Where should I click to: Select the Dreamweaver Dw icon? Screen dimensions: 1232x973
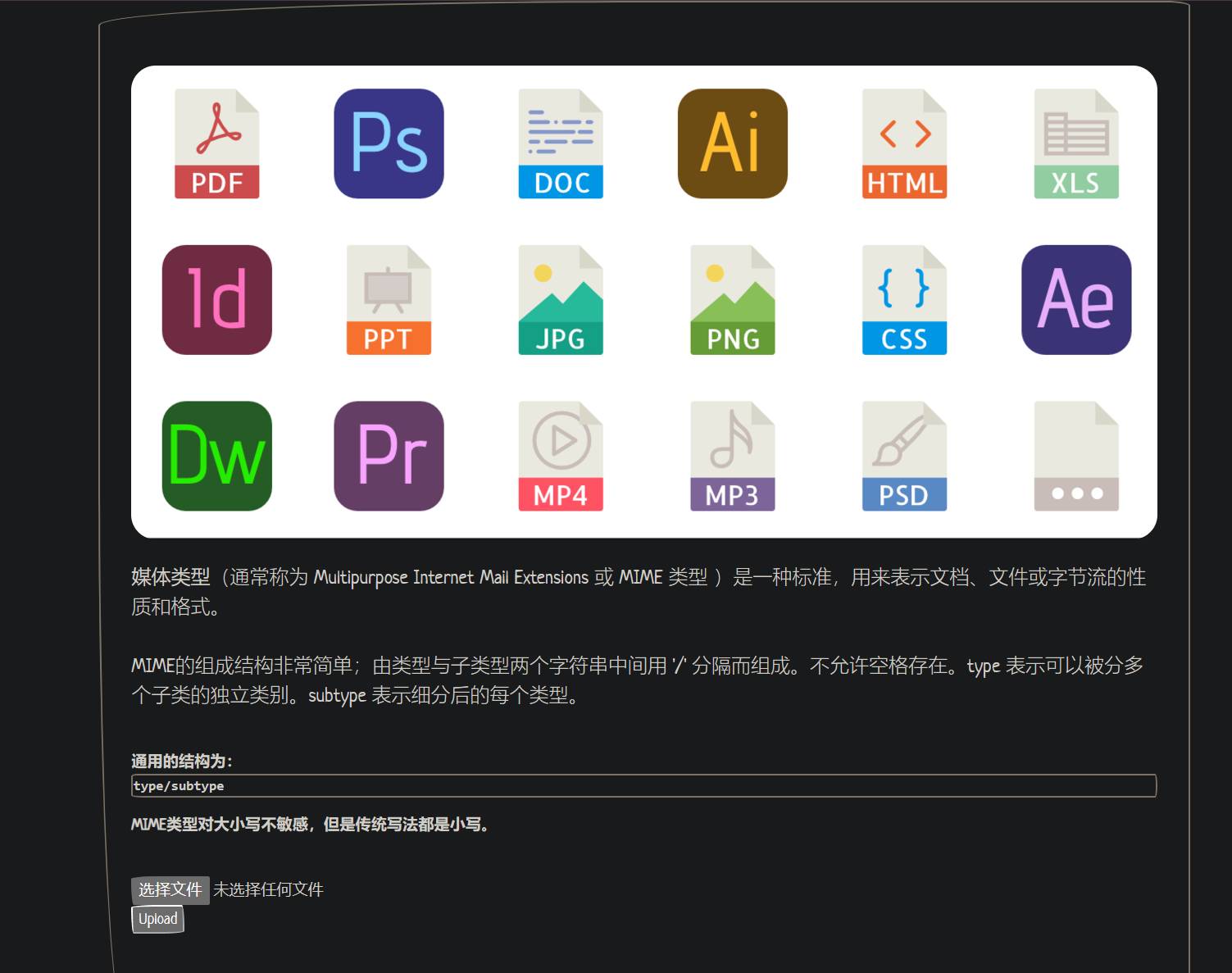point(217,456)
